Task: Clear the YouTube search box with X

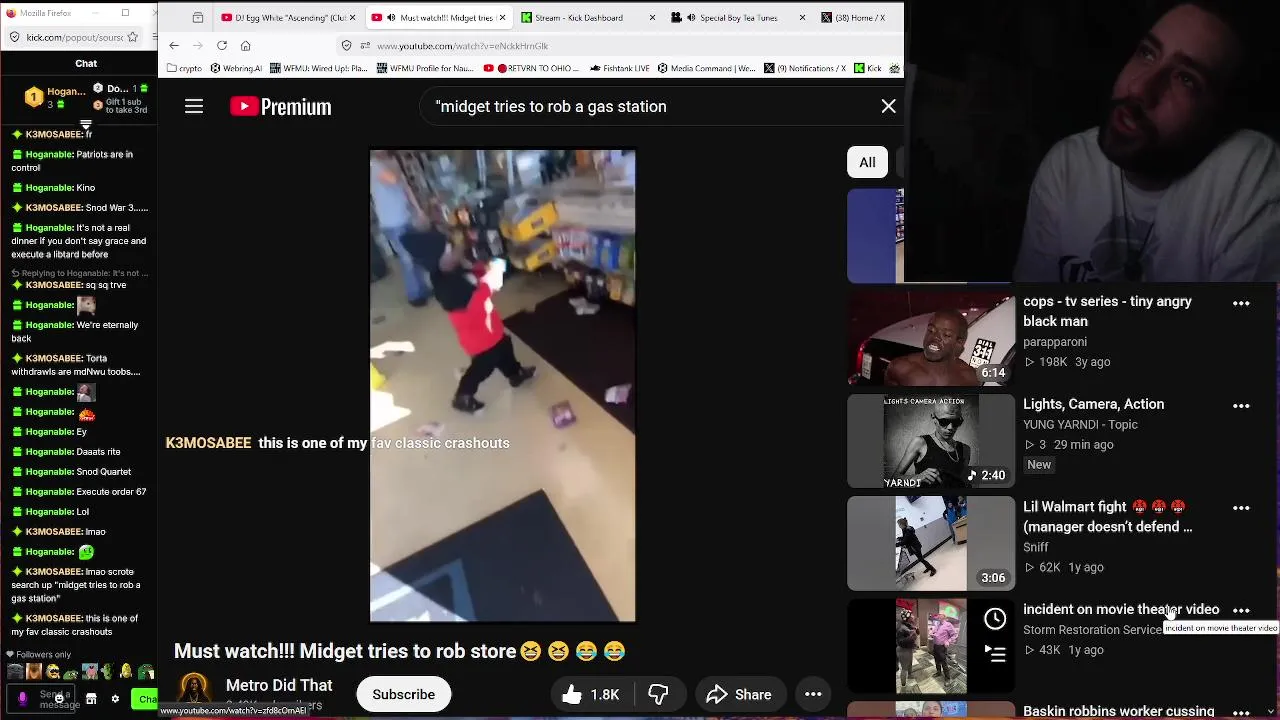Action: click(x=888, y=106)
